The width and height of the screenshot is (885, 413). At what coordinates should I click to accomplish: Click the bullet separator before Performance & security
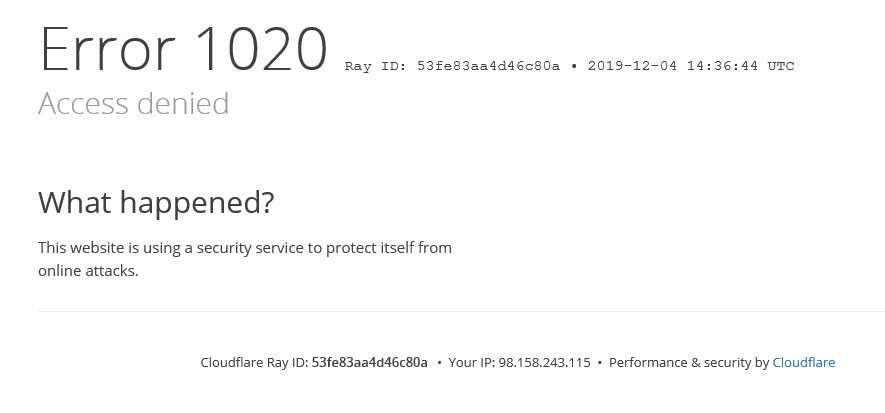[x=599, y=363]
